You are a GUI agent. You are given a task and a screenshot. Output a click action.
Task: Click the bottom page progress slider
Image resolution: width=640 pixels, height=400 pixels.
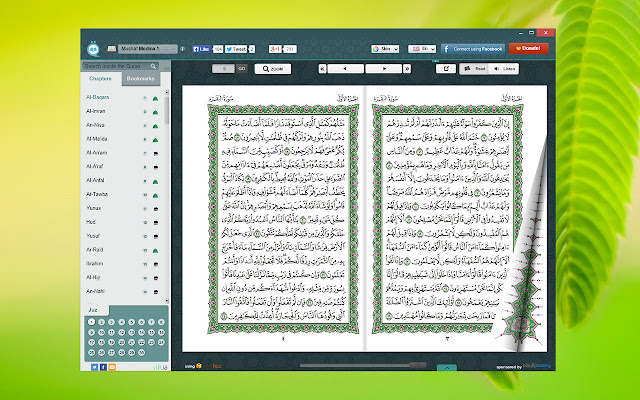tap(363, 365)
